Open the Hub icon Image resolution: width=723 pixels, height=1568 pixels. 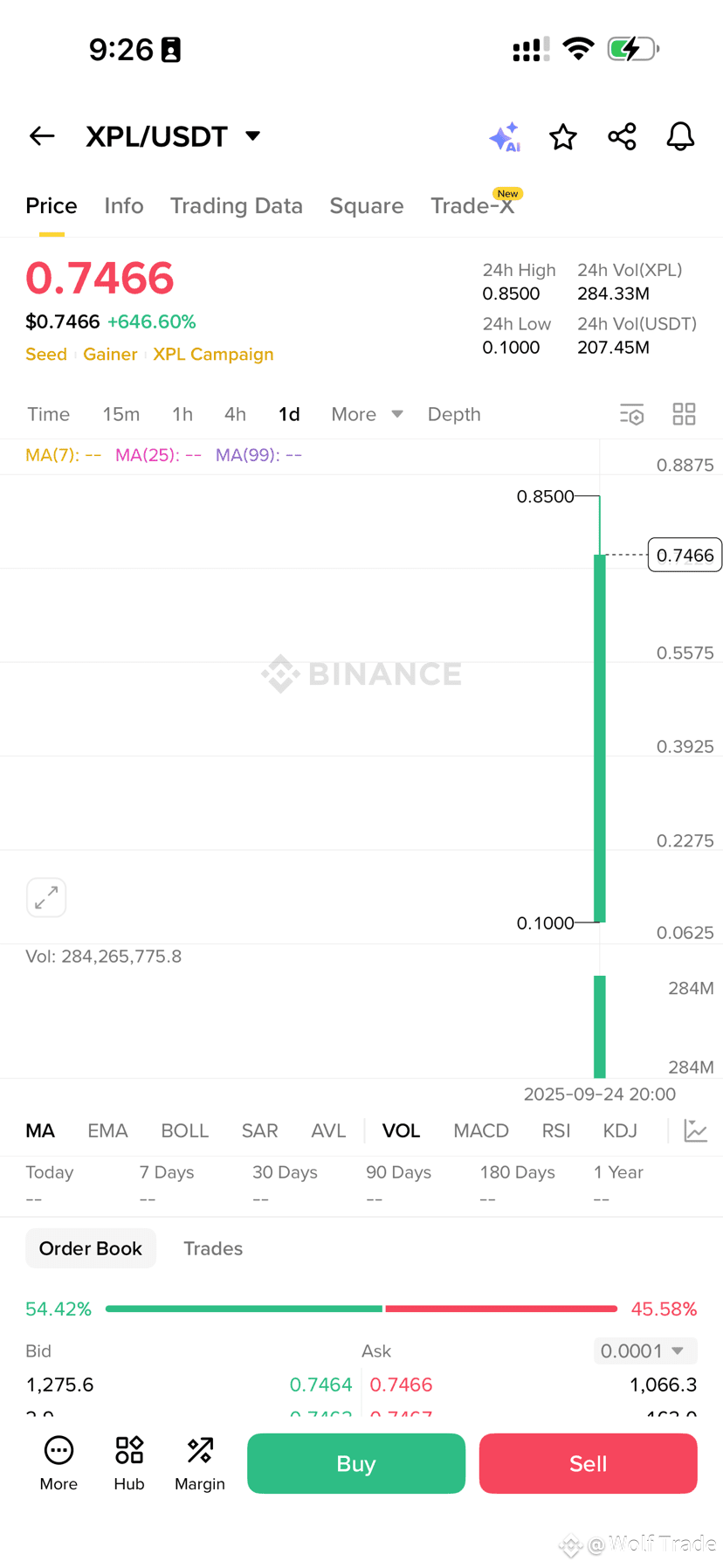click(x=129, y=1463)
